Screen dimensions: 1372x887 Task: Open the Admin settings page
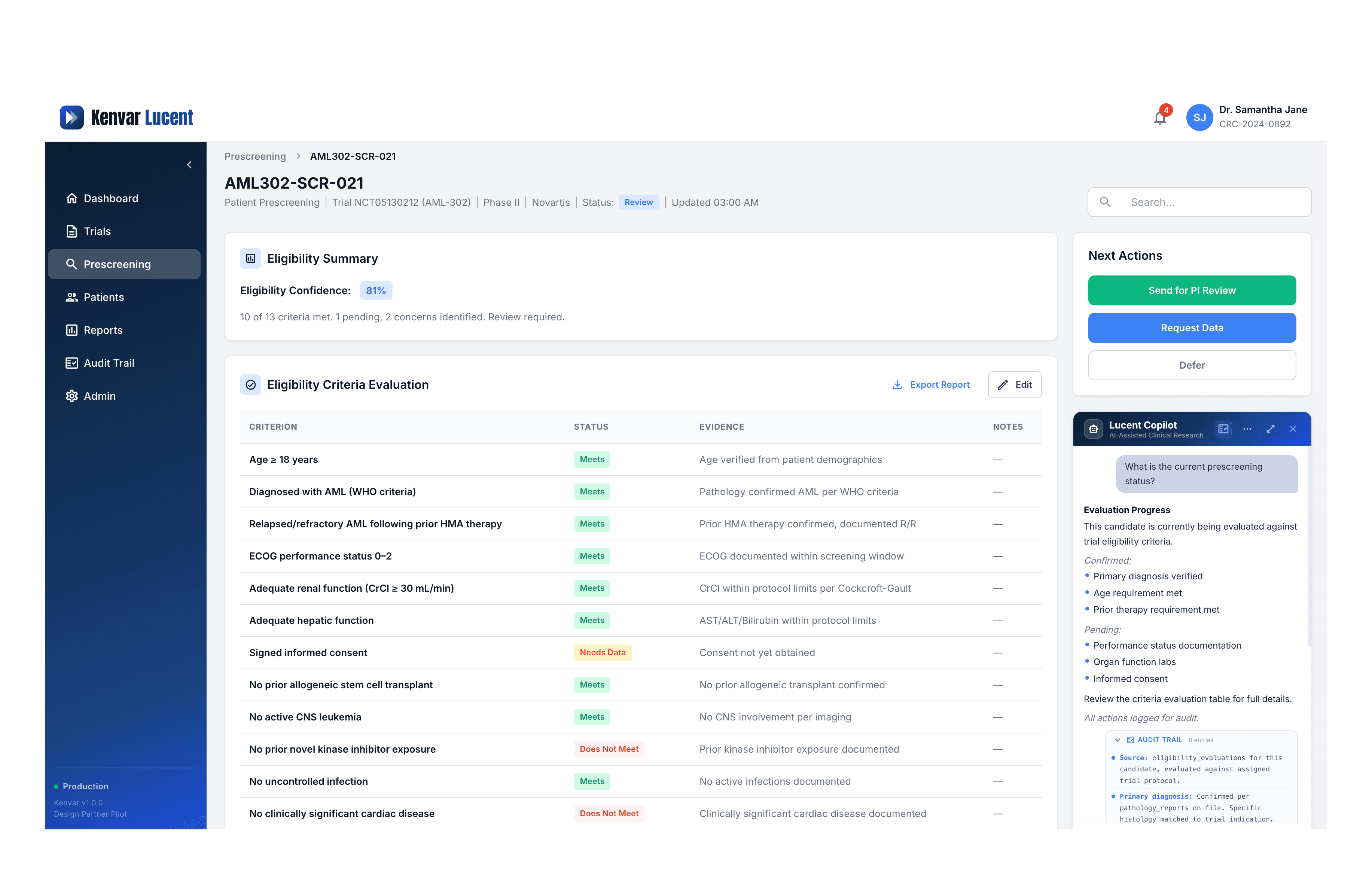tap(124, 396)
